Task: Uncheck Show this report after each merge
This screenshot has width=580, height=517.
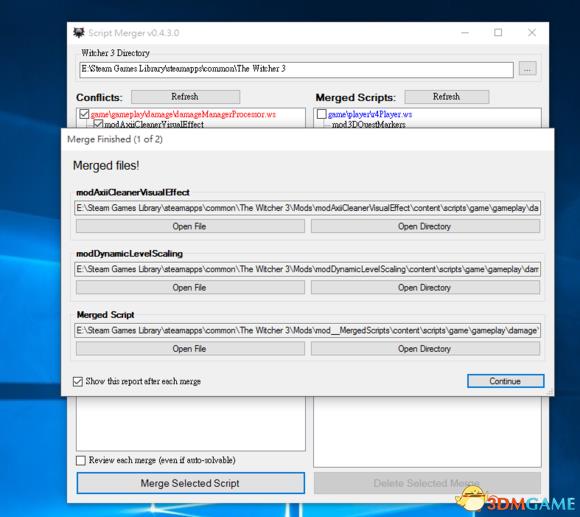Action: (78, 381)
